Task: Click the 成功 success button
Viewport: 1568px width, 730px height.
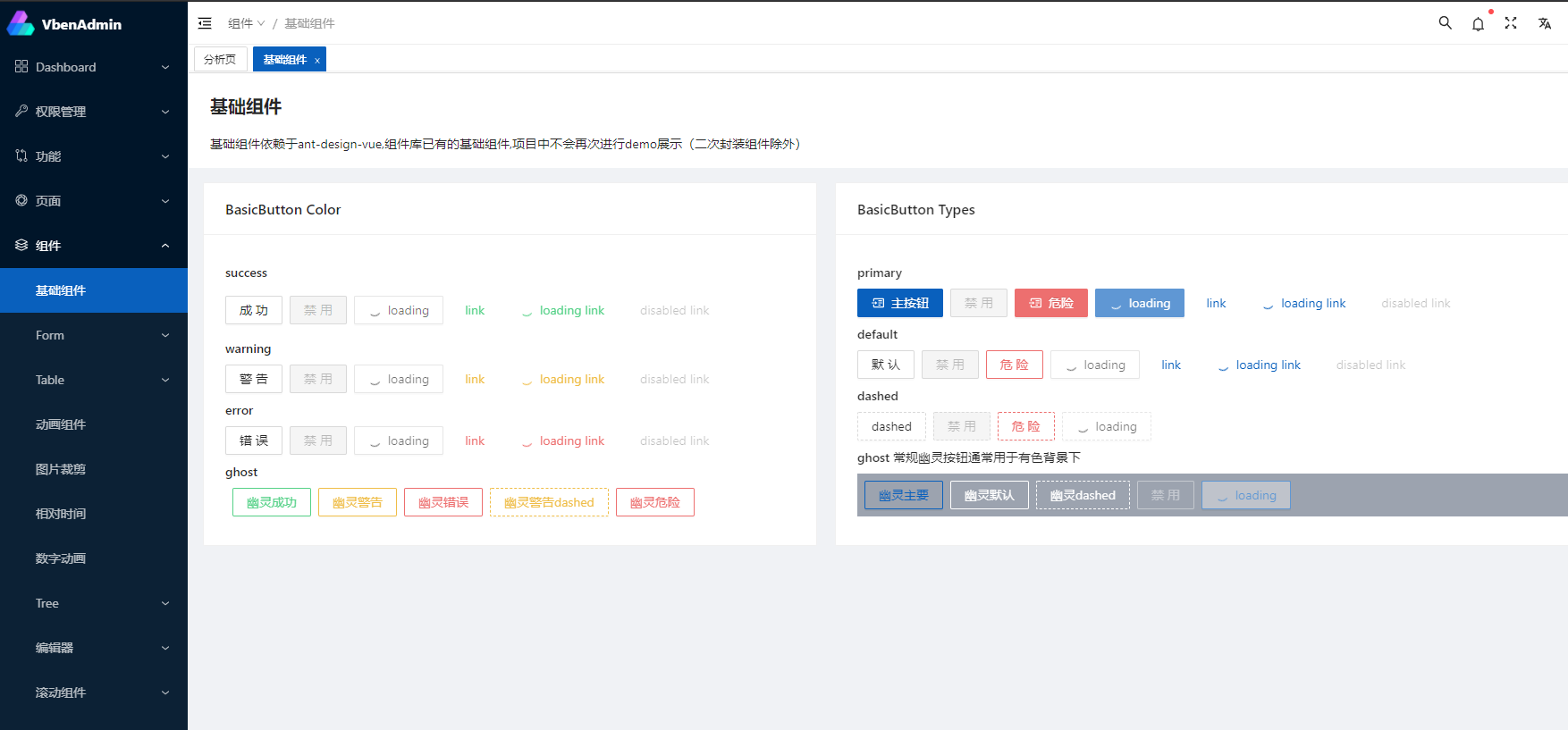Action: (254, 310)
